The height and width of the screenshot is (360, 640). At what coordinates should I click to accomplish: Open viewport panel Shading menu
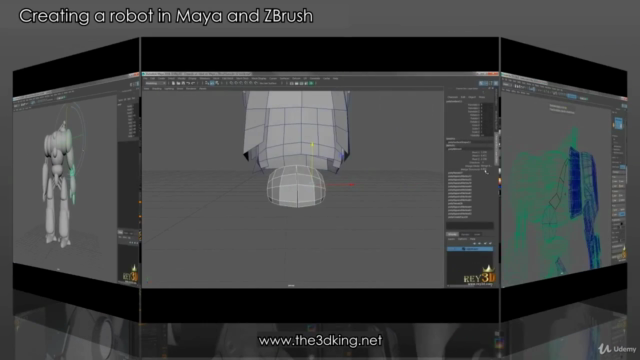pyautogui.click(x=157, y=89)
